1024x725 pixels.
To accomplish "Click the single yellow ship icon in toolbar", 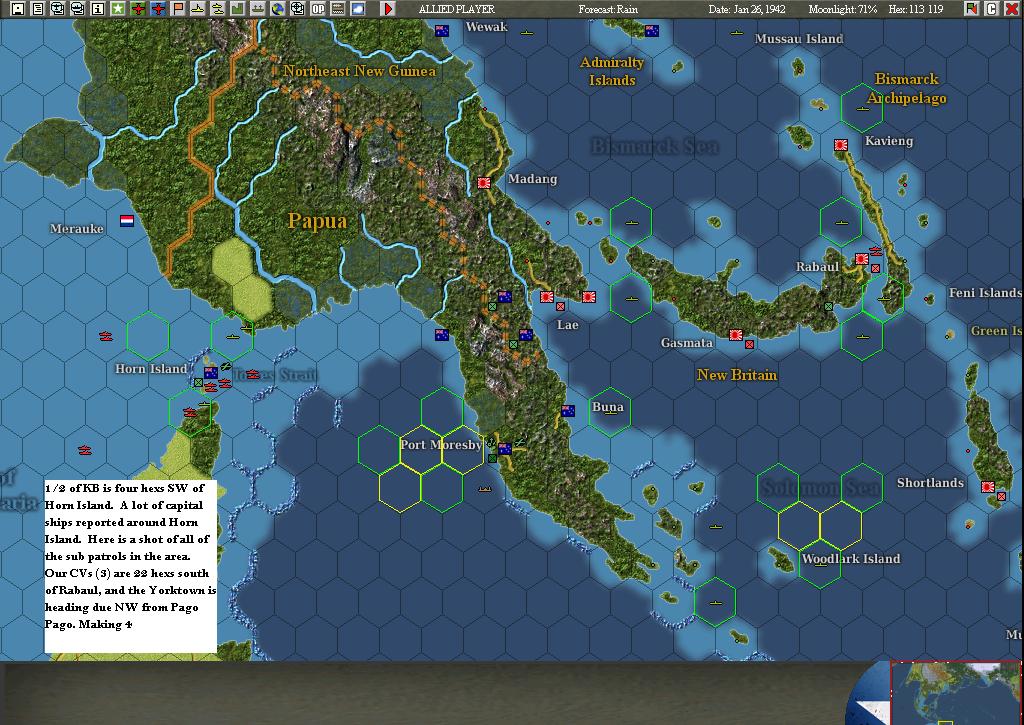I will click(197, 8).
